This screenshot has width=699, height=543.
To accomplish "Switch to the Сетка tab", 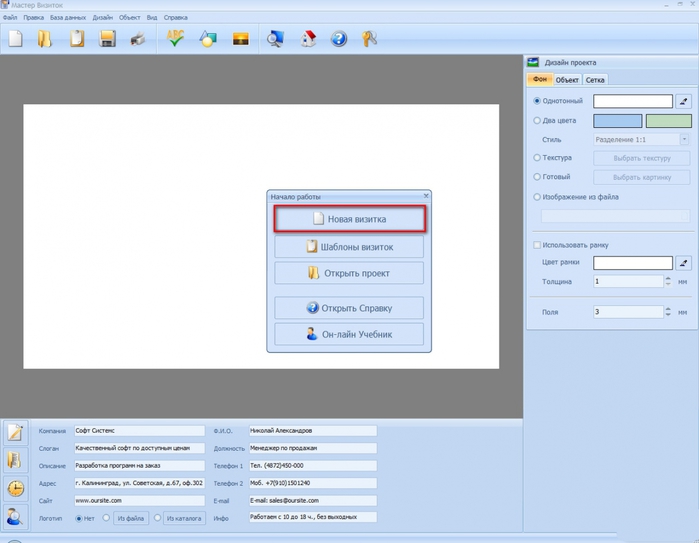I will pyautogui.click(x=595, y=80).
